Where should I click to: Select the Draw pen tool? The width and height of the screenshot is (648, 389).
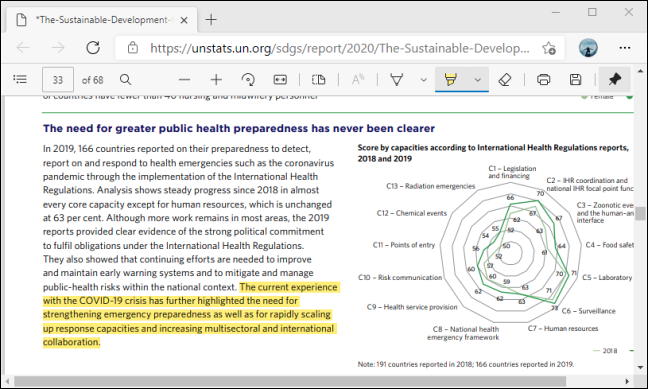tap(397, 79)
